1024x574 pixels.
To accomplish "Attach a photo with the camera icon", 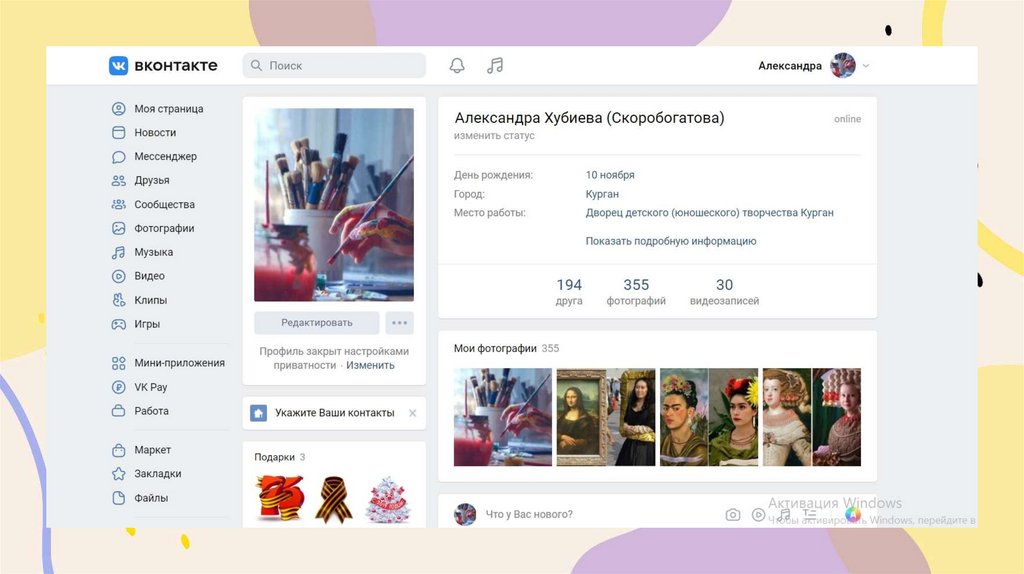I will pos(733,515).
